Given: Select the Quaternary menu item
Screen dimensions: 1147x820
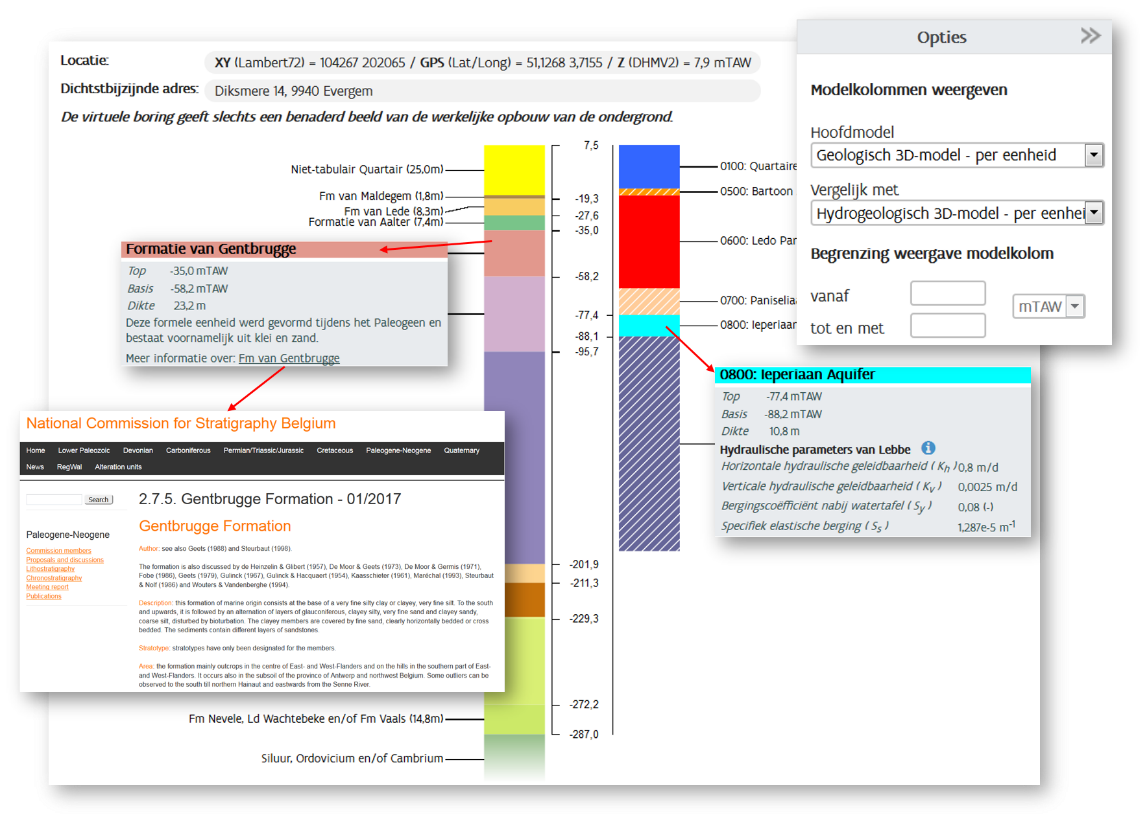Looking at the screenshot, I should click(x=462, y=451).
